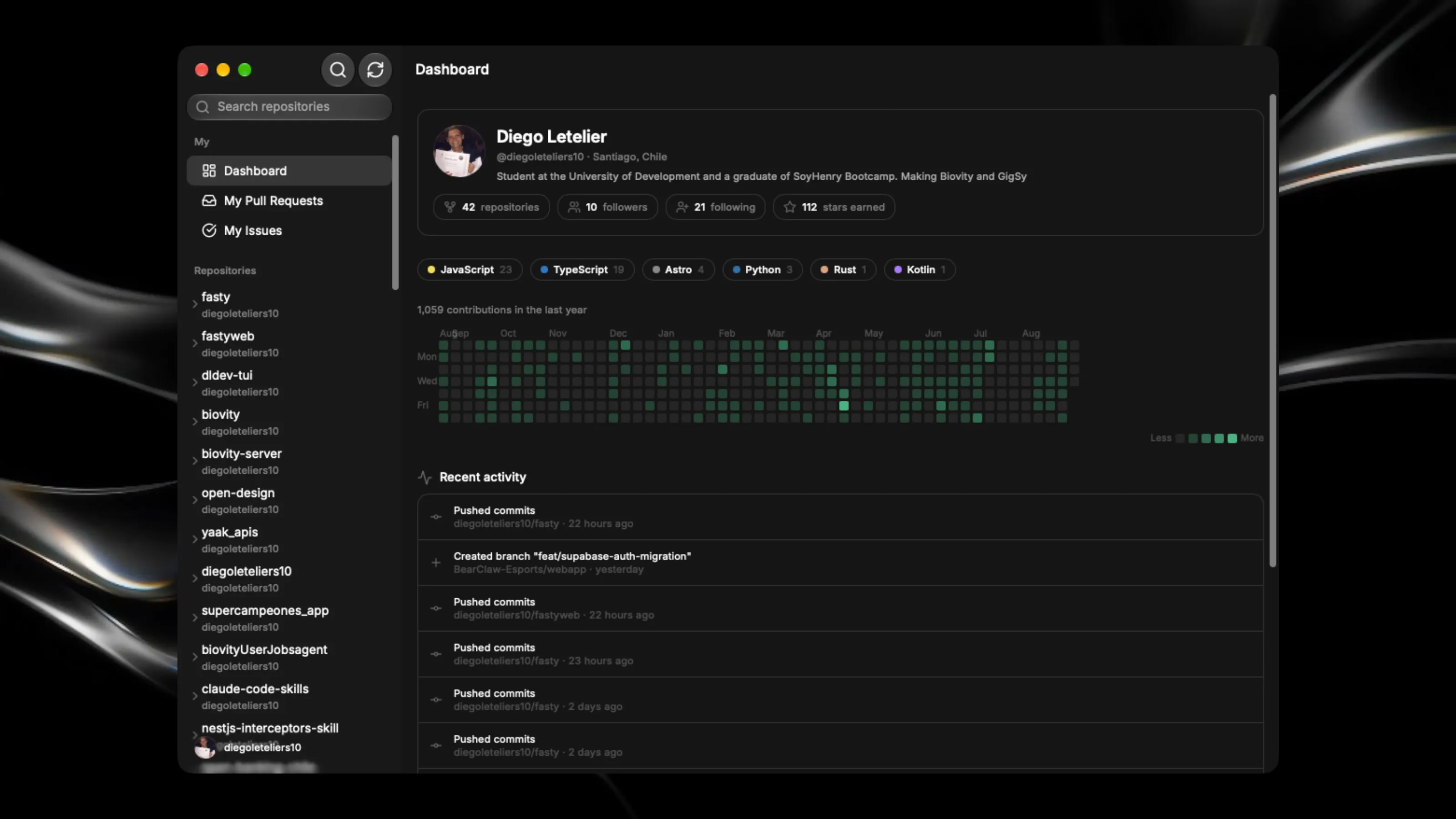This screenshot has height=819, width=1456.
Task: Click the brightest green legend swatch
Action: pyautogui.click(x=1232, y=439)
